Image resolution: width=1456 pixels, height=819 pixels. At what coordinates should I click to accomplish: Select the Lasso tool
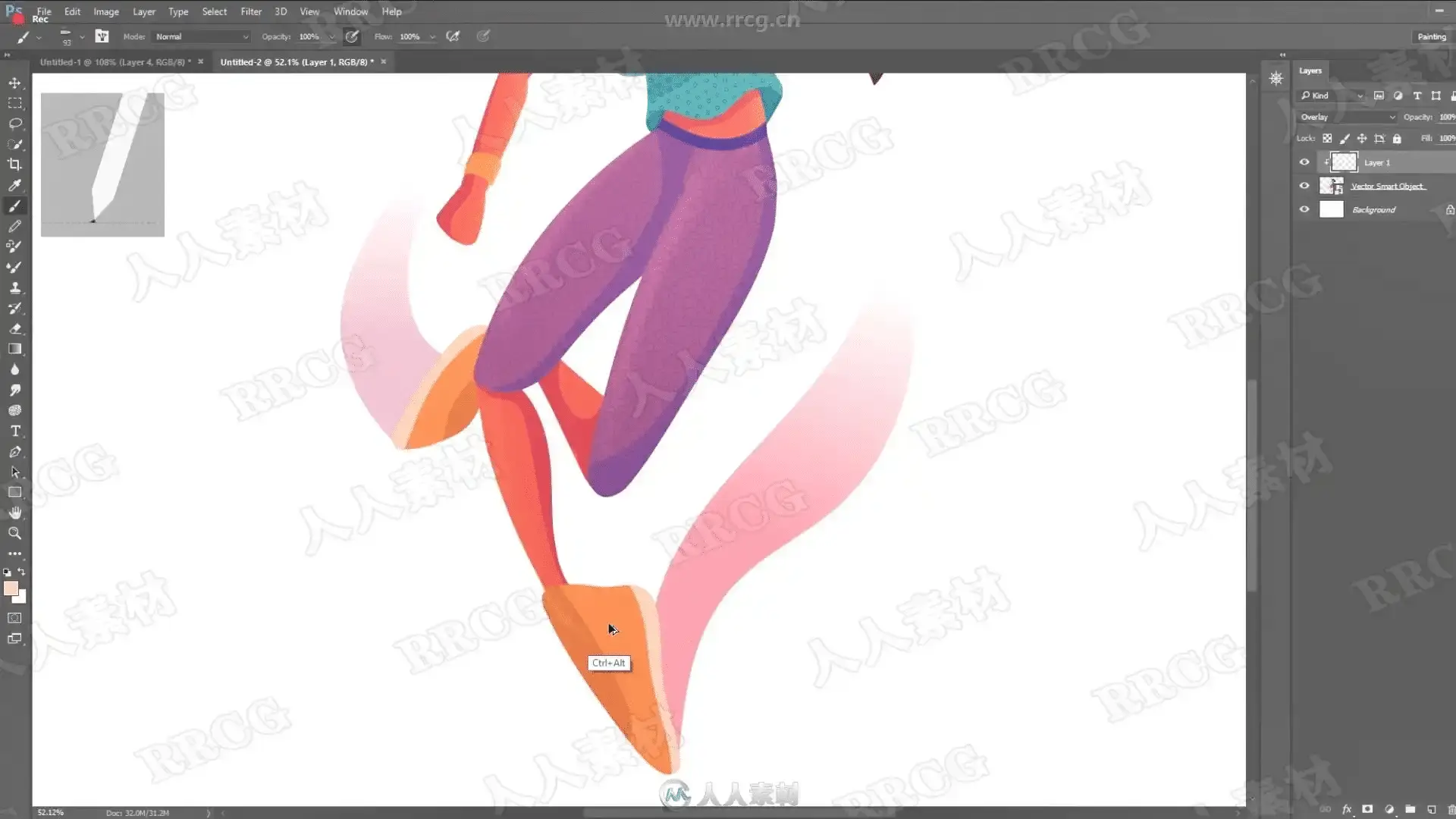click(x=14, y=124)
